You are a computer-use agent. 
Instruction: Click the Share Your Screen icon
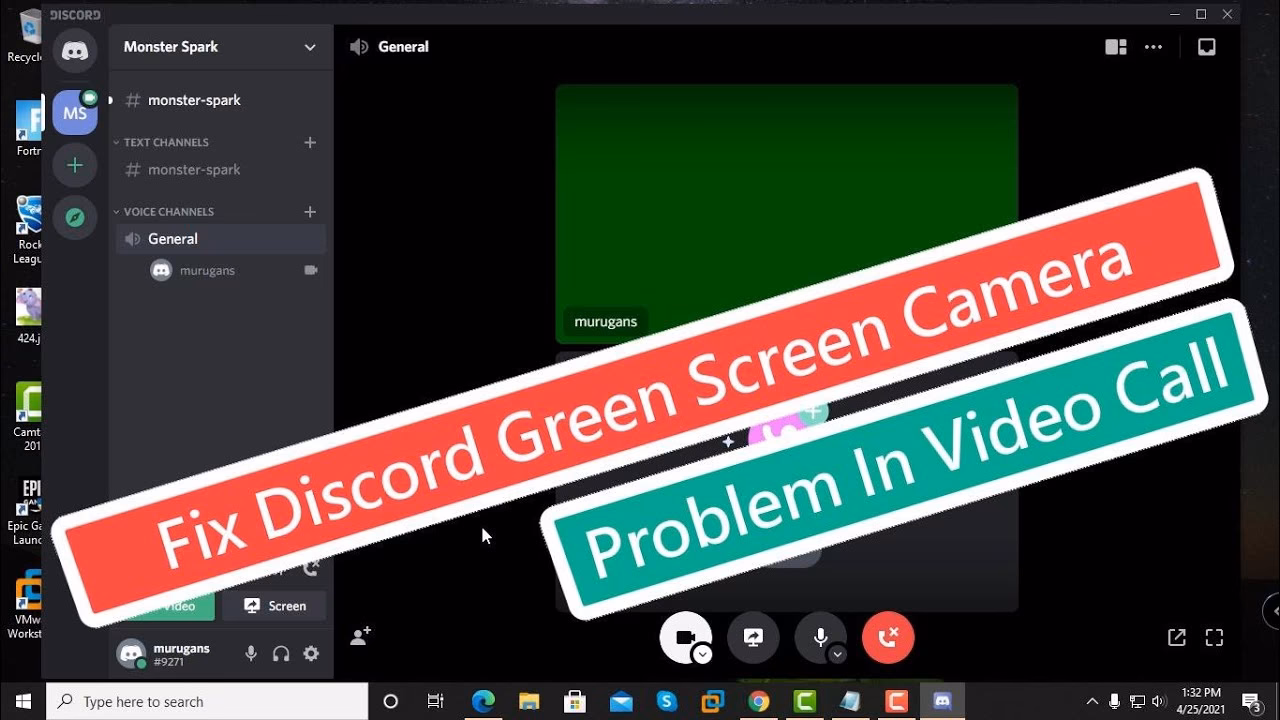753,637
